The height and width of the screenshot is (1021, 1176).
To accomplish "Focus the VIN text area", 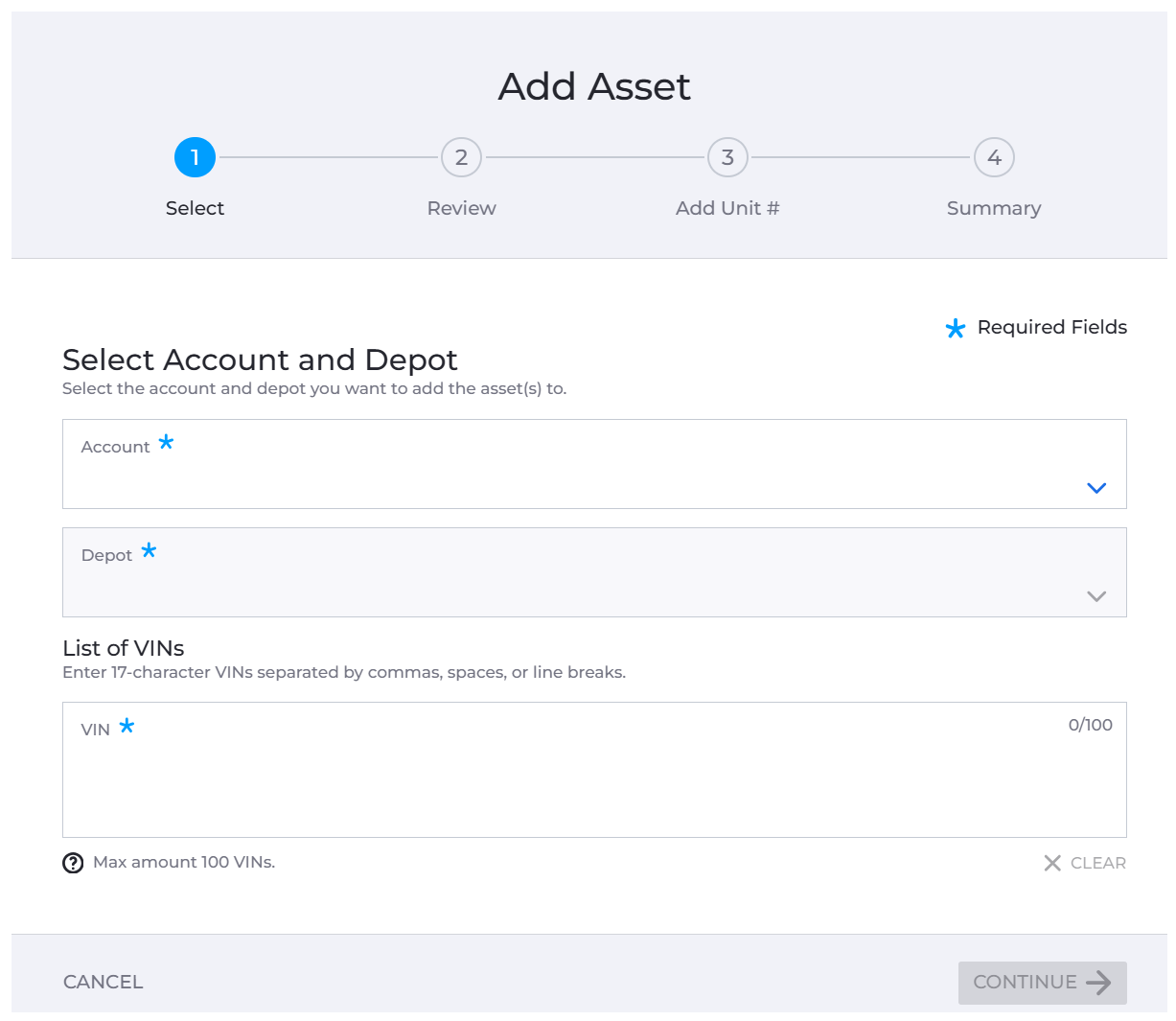I will pos(594,770).
